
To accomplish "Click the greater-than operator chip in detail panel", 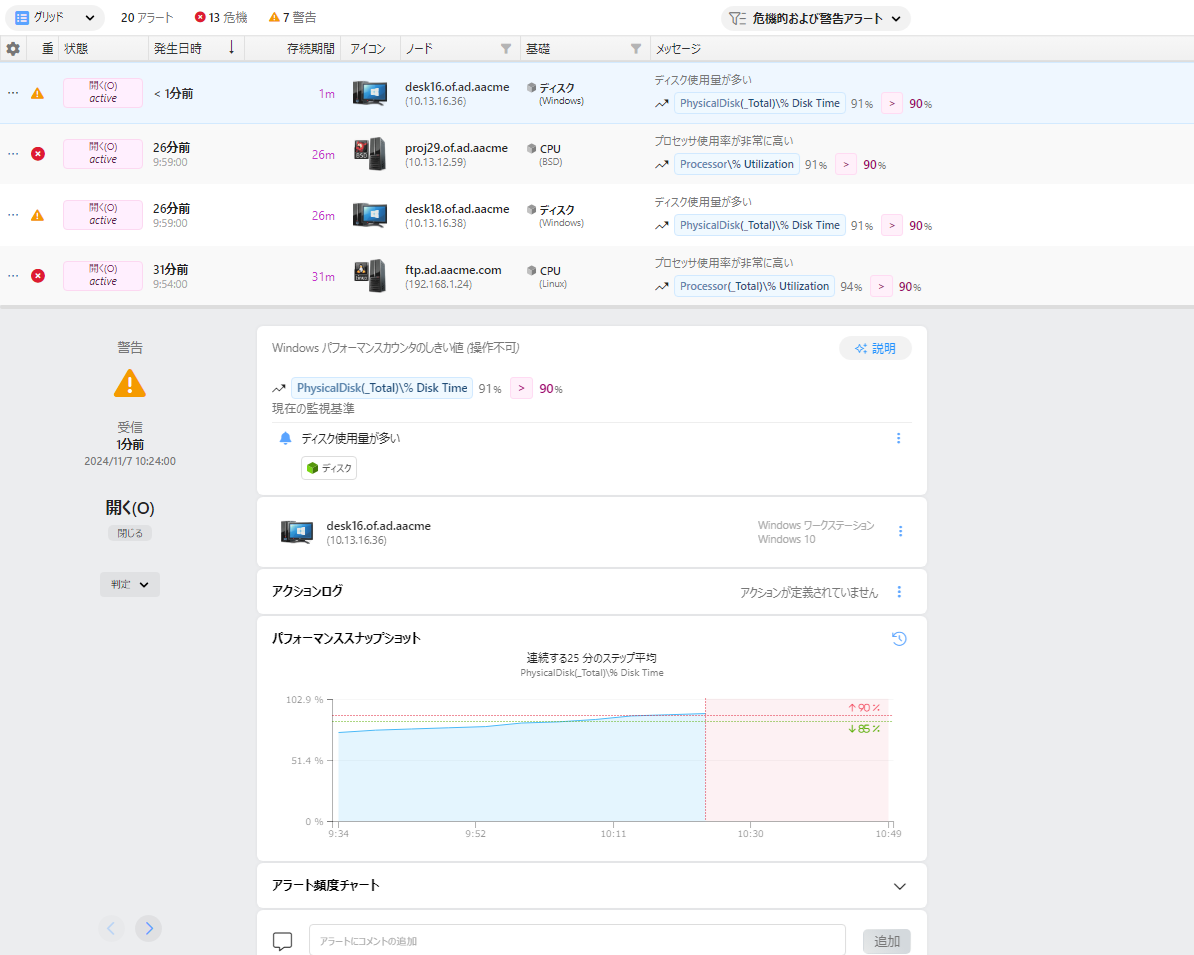I will click(521, 388).
